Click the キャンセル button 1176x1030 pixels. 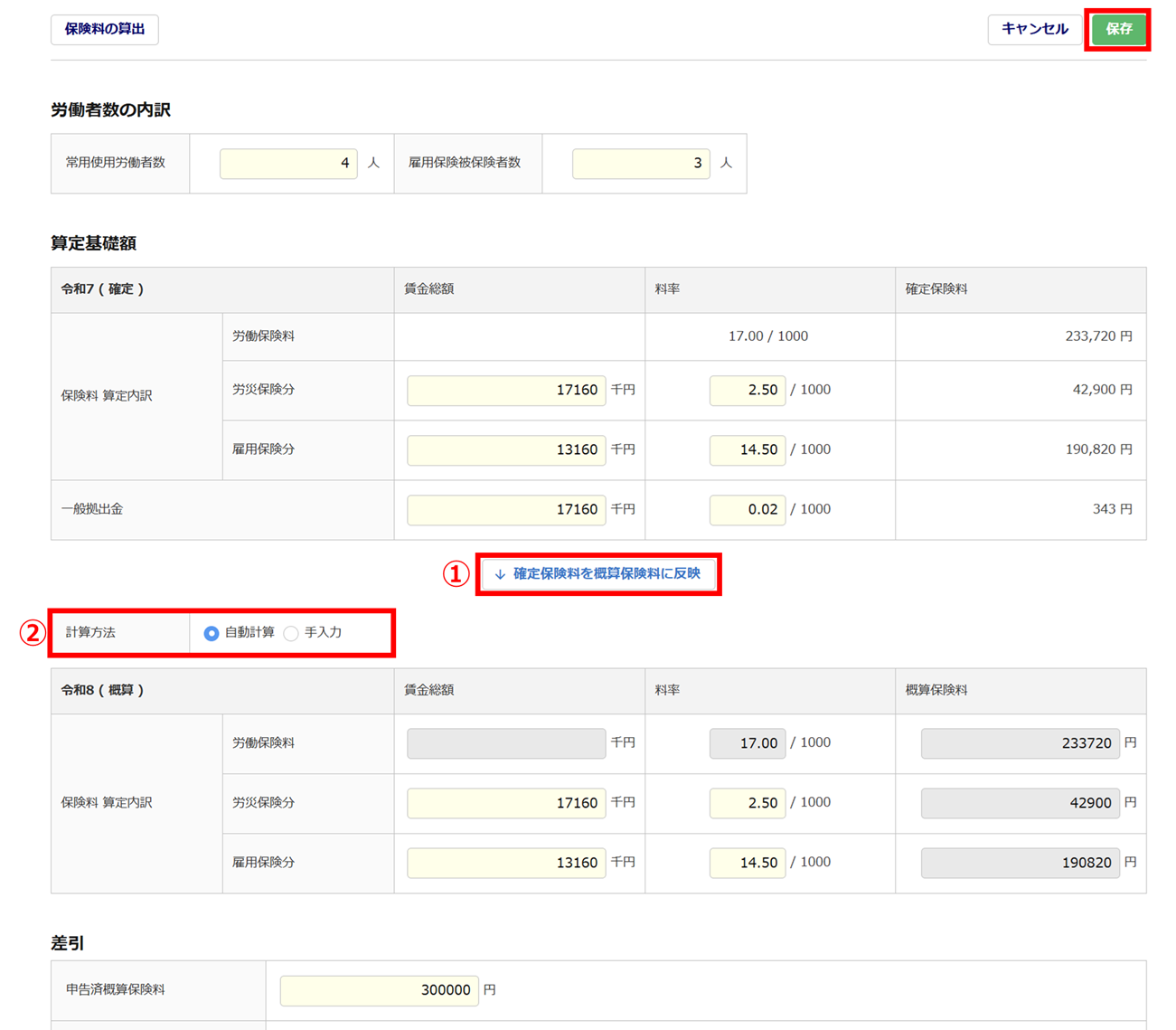(1034, 29)
